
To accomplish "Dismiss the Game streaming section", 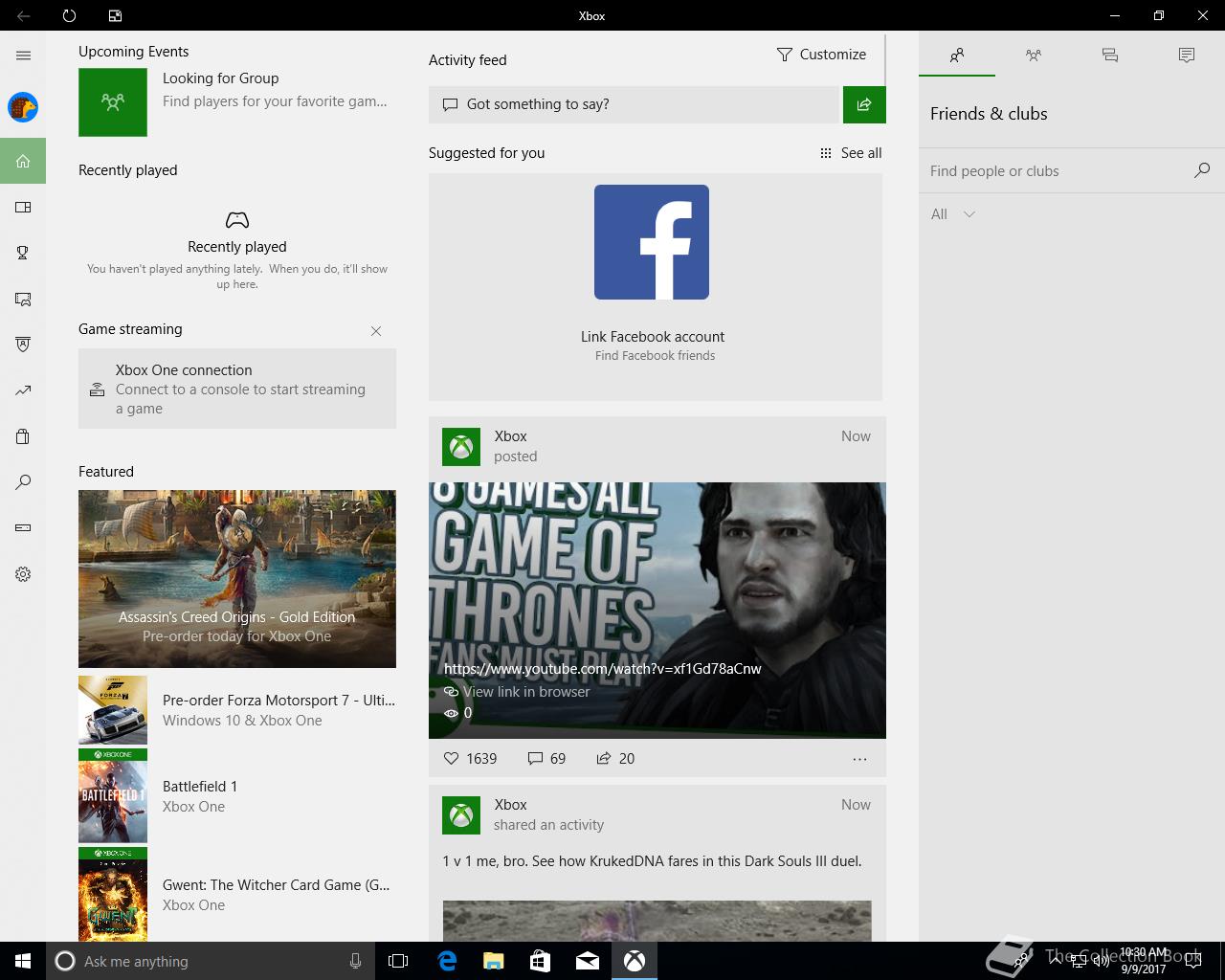I will (x=376, y=331).
